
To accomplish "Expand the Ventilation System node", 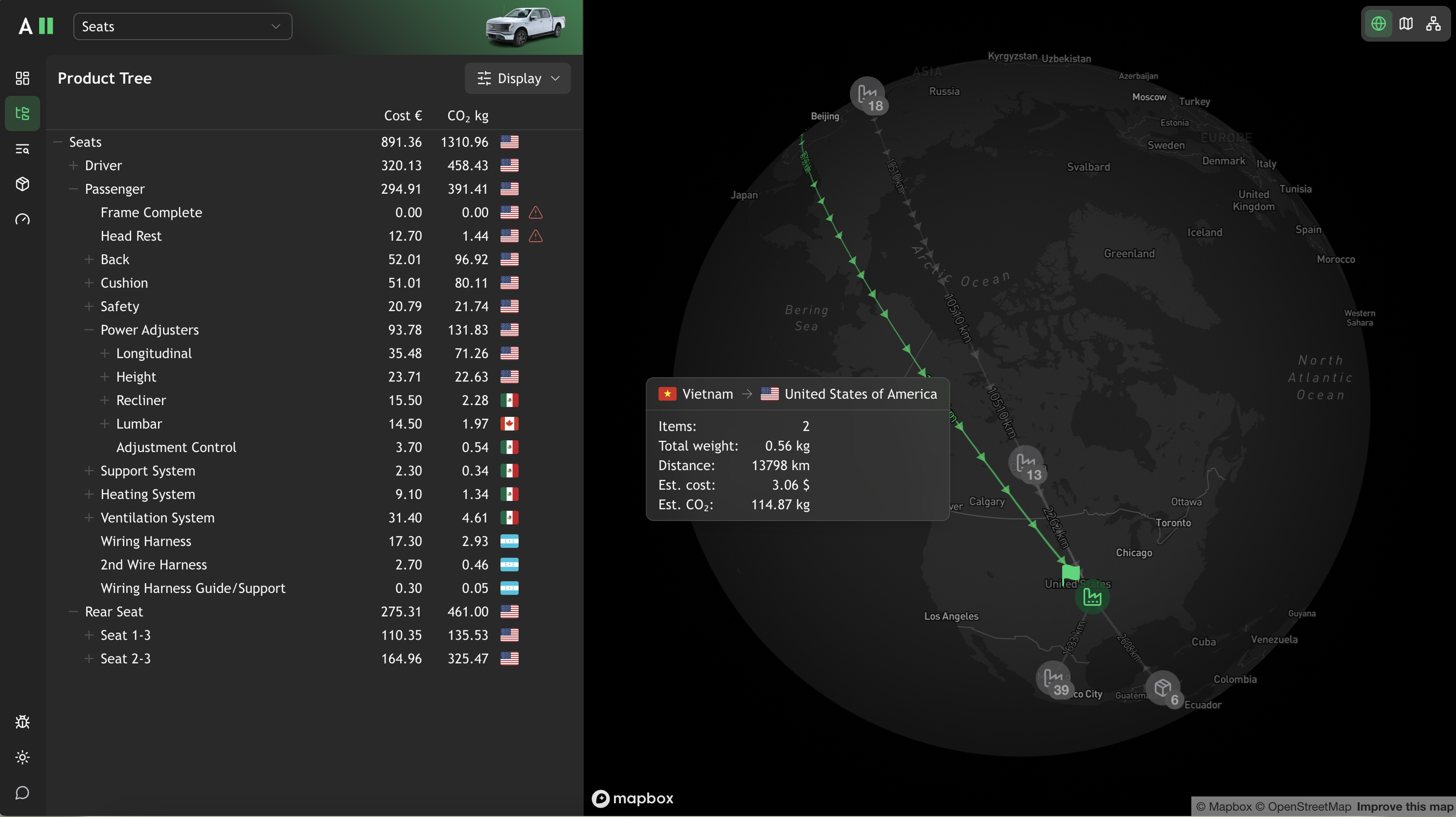I will click(x=90, y=518).
